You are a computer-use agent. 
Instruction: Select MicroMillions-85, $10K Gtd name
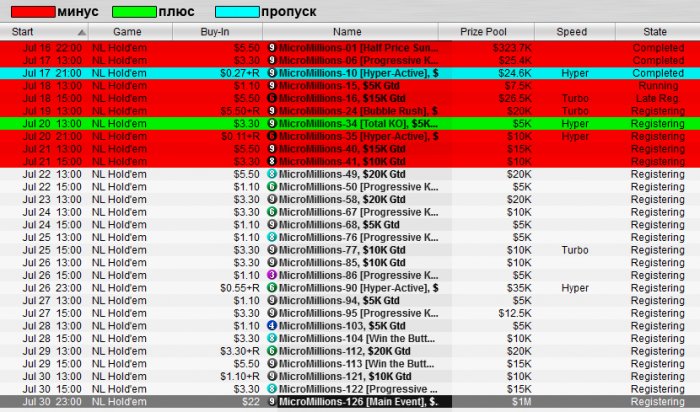(342, 262)
